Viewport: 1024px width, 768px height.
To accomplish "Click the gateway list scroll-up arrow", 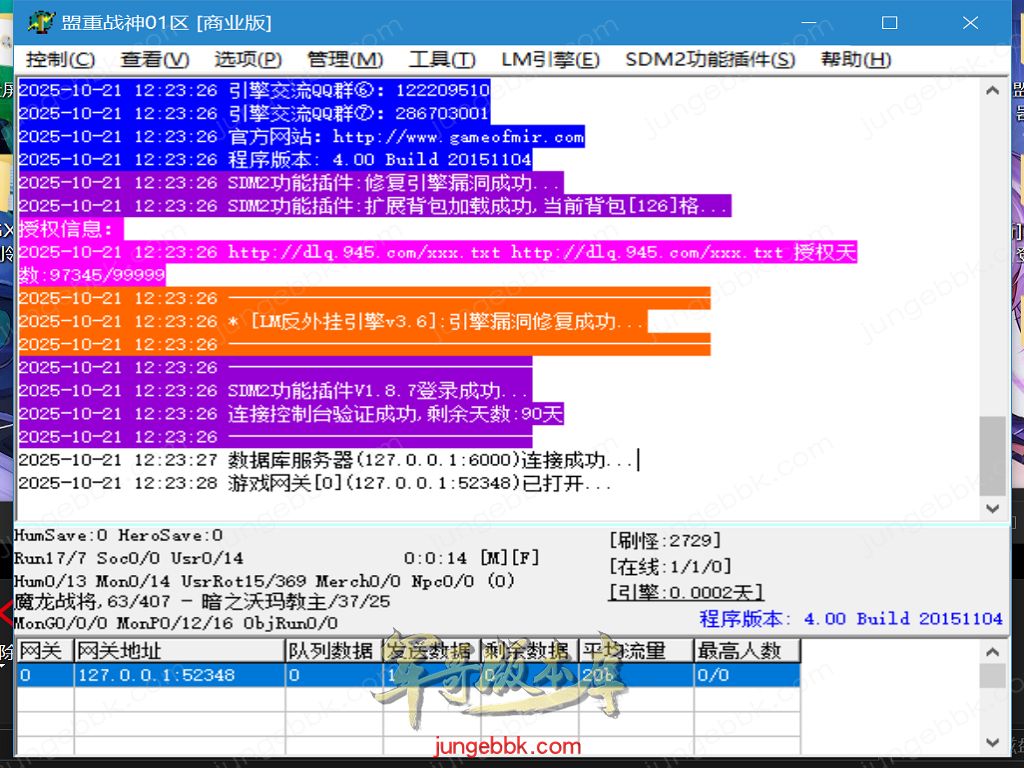I will 992,652.
